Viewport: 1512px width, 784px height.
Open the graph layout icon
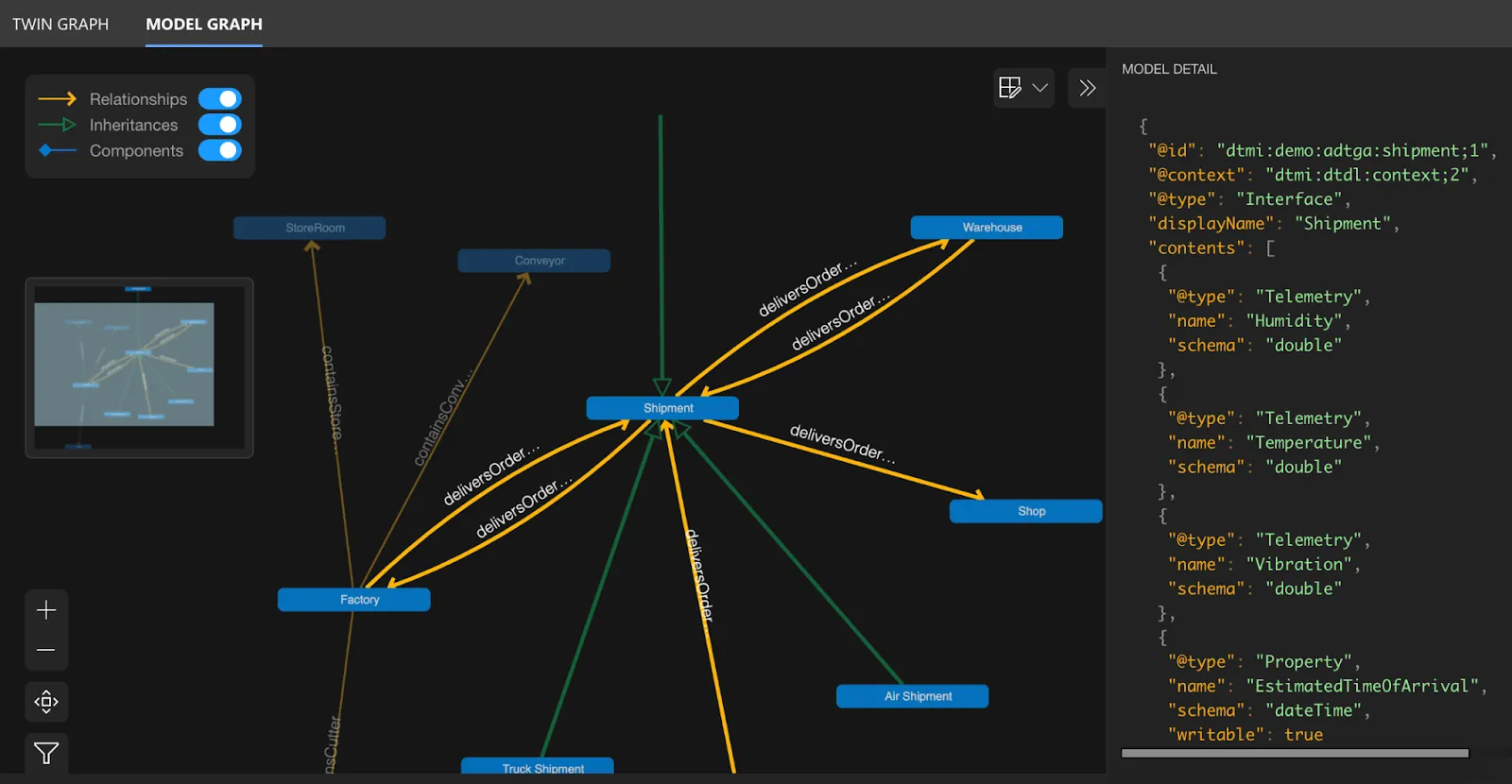click(1010, 88)
